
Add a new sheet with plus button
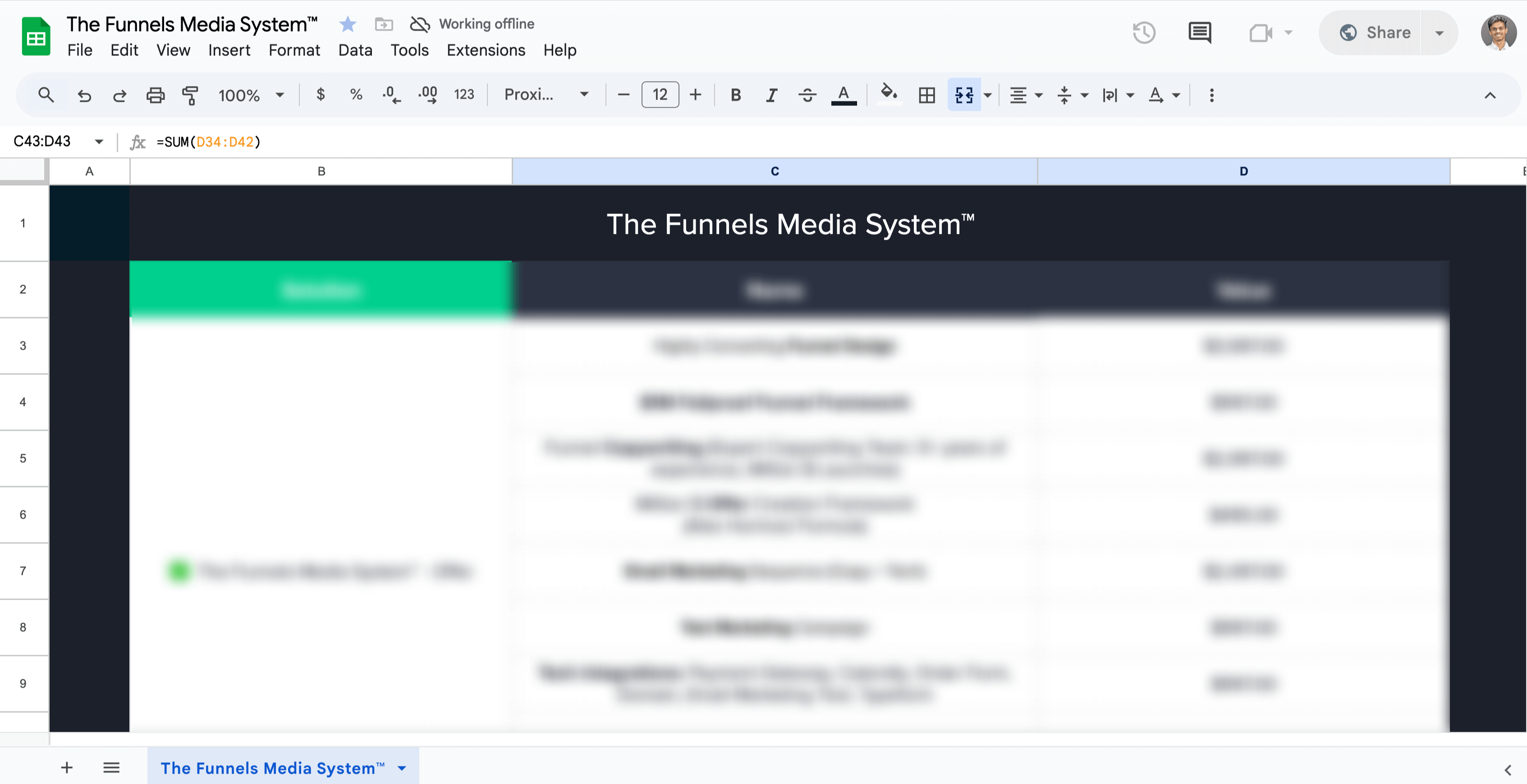pyautogui.click(x=66, y=768)
